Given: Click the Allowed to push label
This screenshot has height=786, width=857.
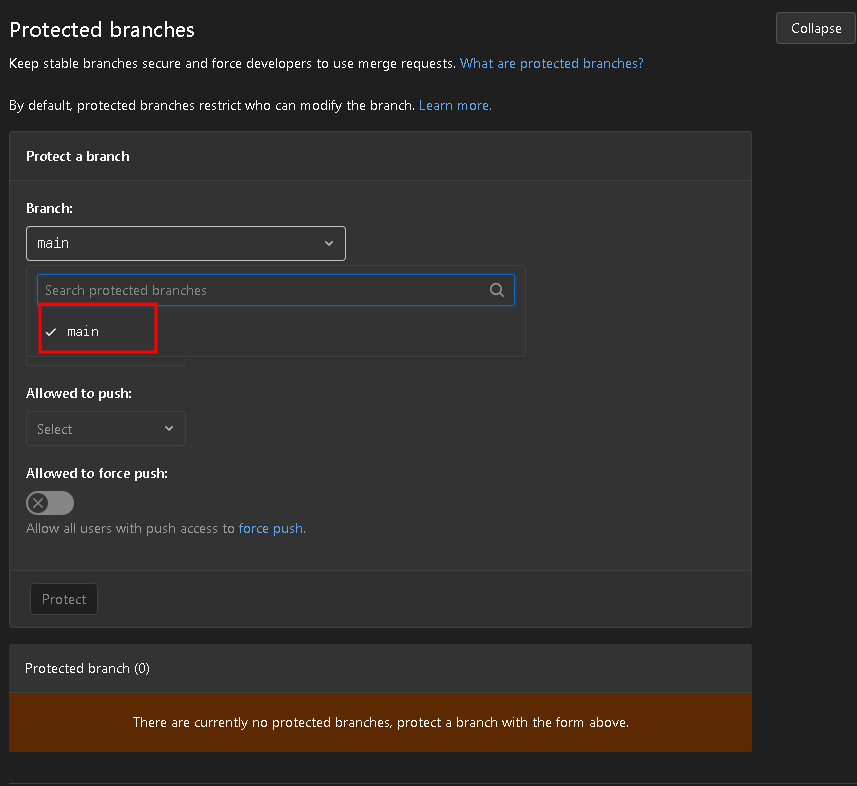Looking at the screenshot, I should coord(79,394).
